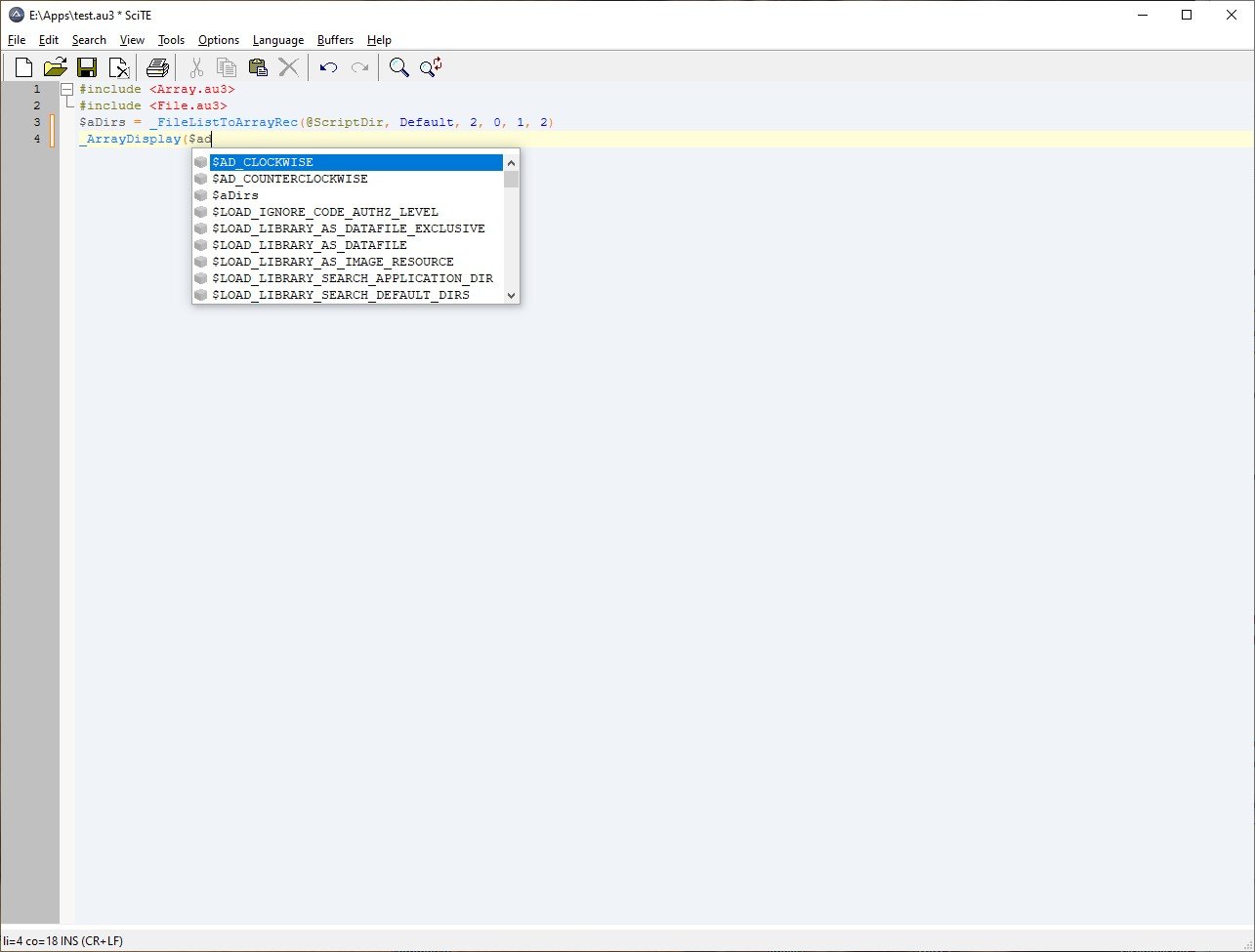Paste clipboard contents using the toolbar icon
Image resolution: width=1255 pixels, height=952 pixels.
[258, 67]
